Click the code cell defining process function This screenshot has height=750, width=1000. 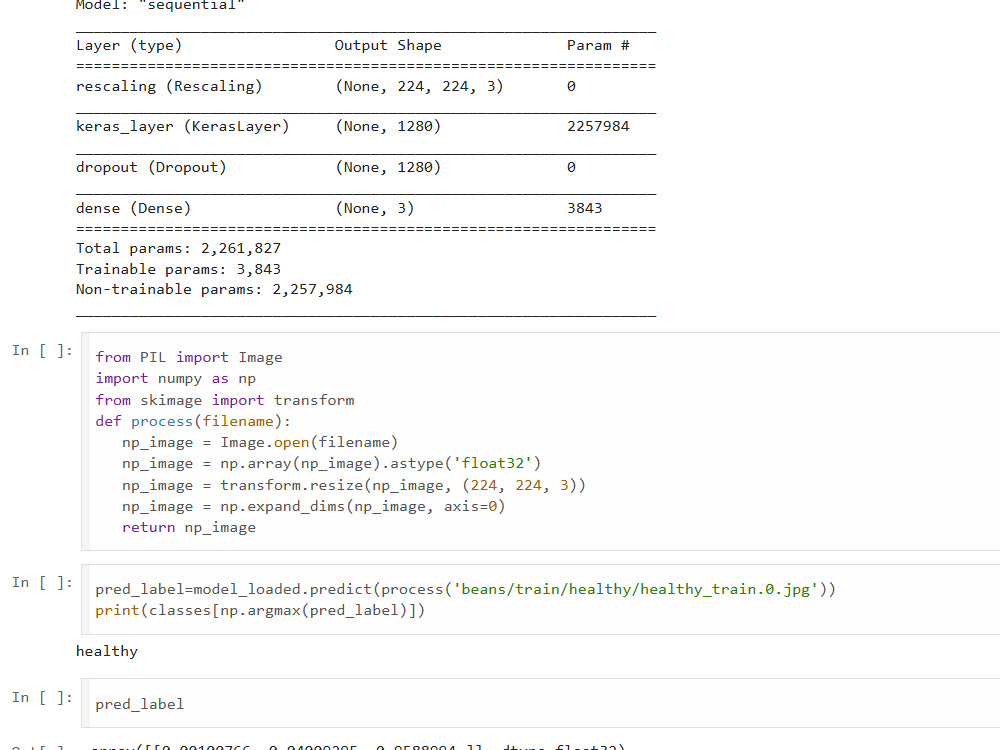(x=541, y=441)
